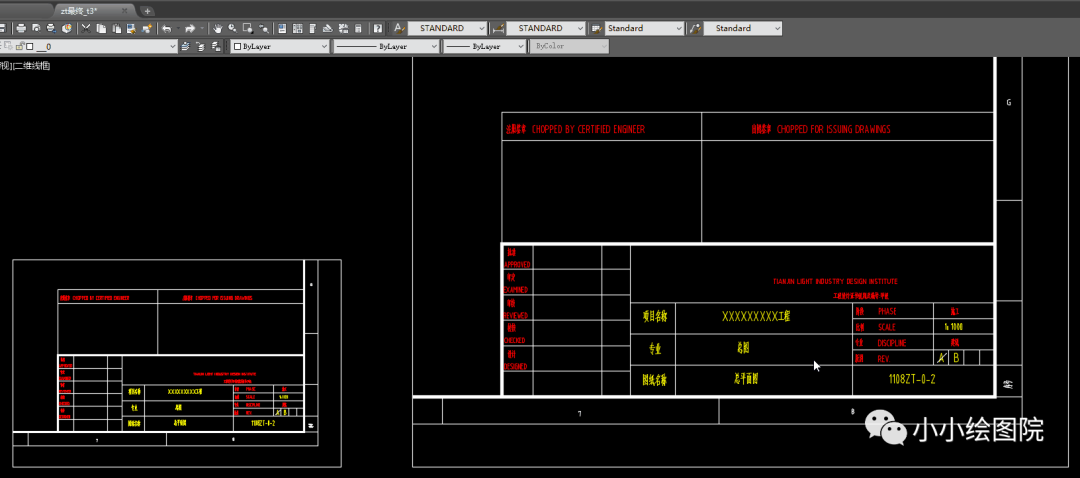This screenshot has width=1080, height=478.
Task: Click the Layer States Manager icon
Action: [216, 46]
